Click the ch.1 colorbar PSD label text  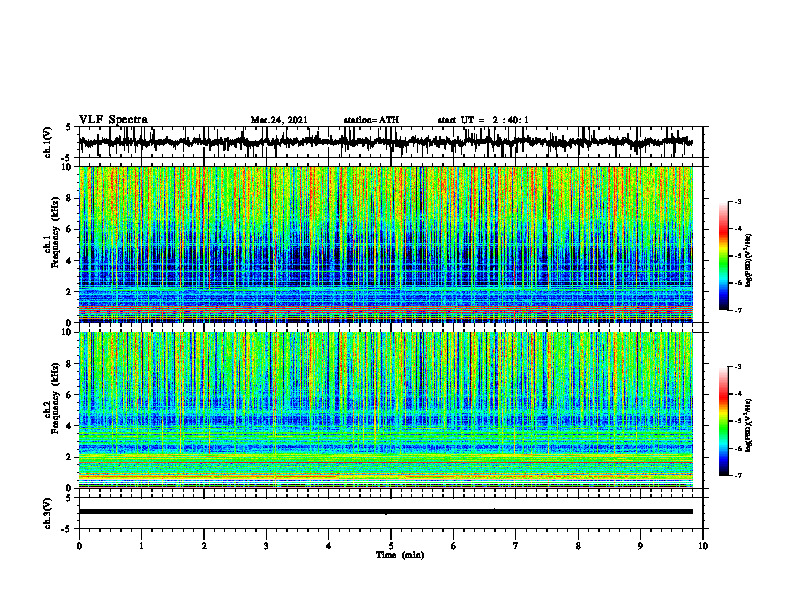point(750,261)
